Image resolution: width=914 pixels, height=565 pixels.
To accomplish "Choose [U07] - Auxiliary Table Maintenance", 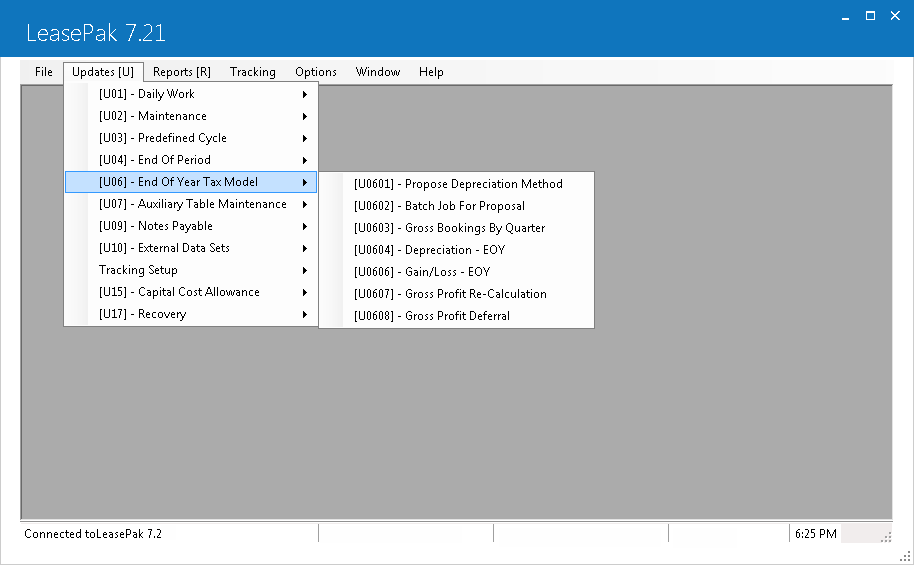I will tap(191, 204).
